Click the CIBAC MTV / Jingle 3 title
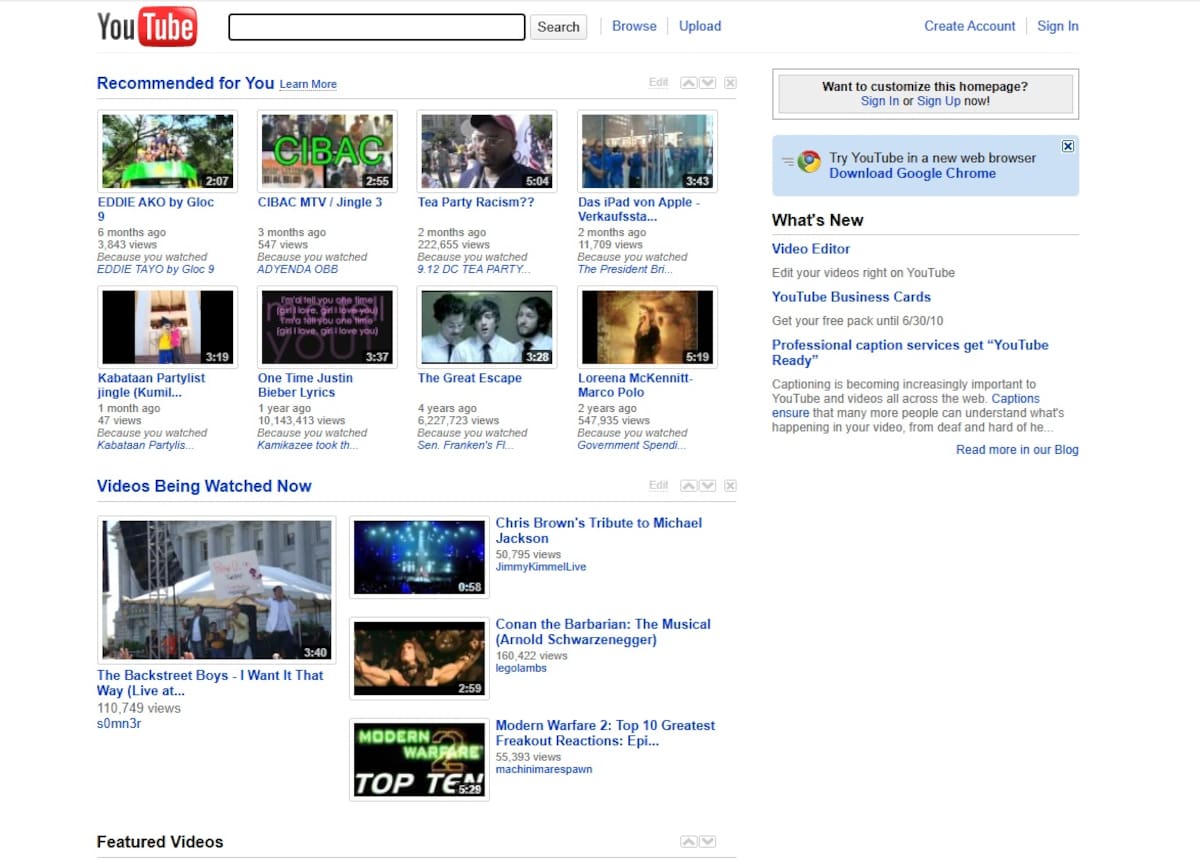Viewport: 1200px width, 860px height. 320,202
